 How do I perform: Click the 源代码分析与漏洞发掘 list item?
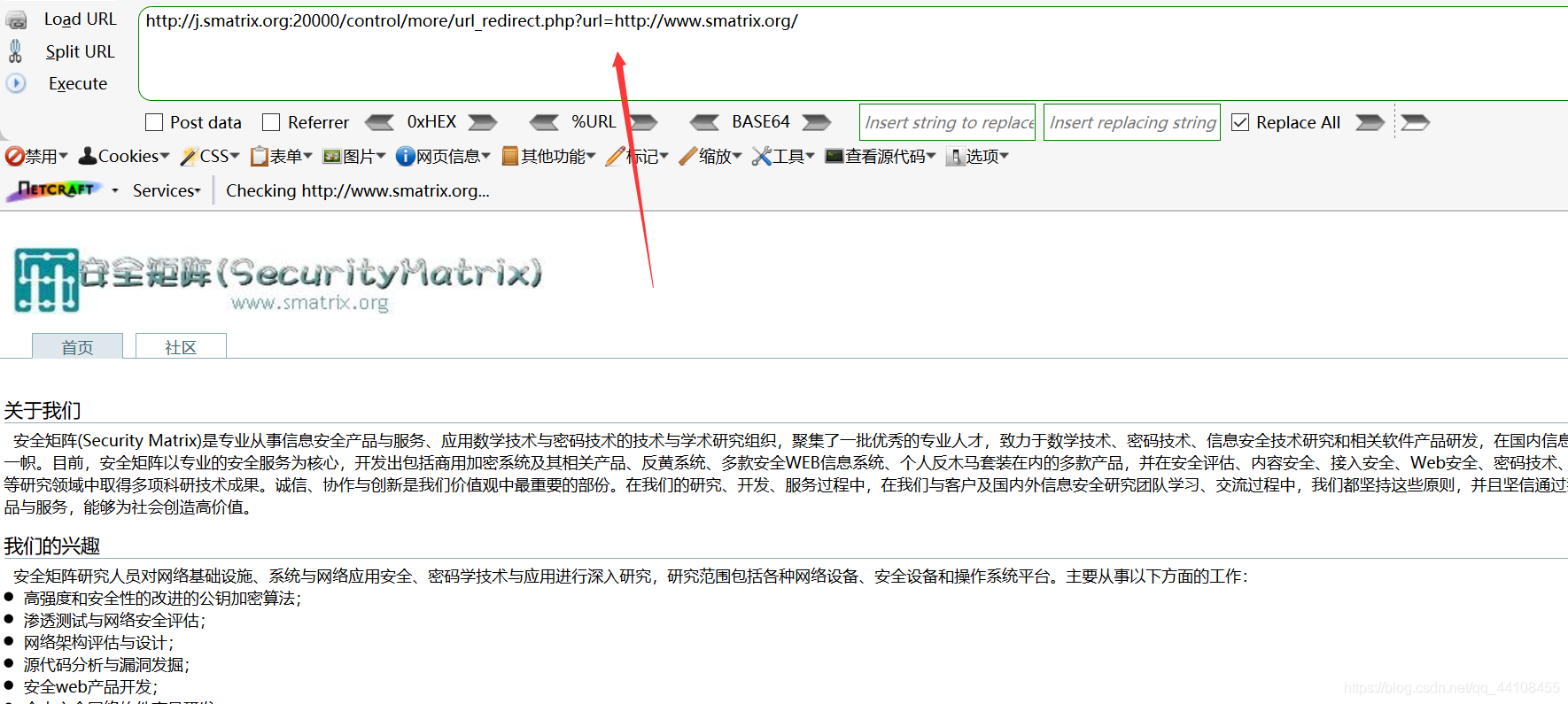coord(106,665)
